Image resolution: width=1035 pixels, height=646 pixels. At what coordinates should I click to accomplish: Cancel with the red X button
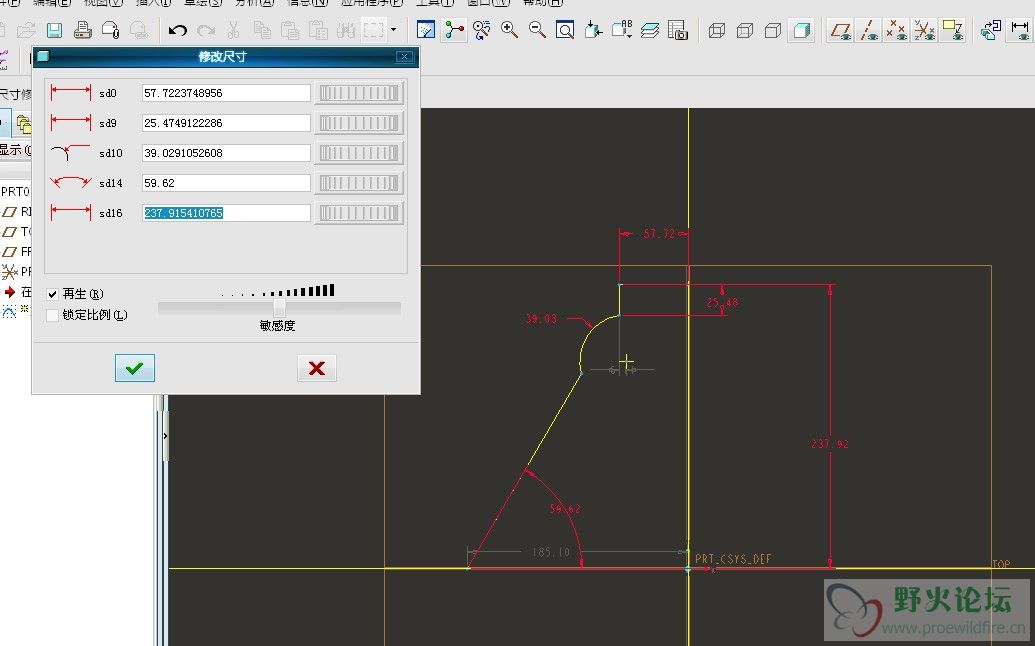point(317,368)
